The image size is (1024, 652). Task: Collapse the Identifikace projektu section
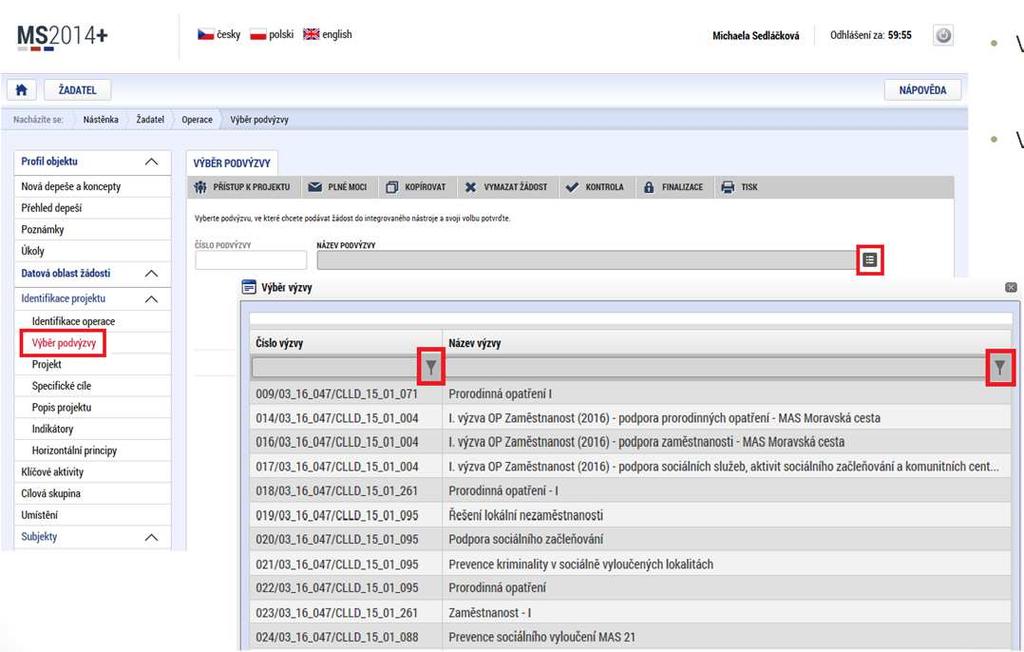151,299
